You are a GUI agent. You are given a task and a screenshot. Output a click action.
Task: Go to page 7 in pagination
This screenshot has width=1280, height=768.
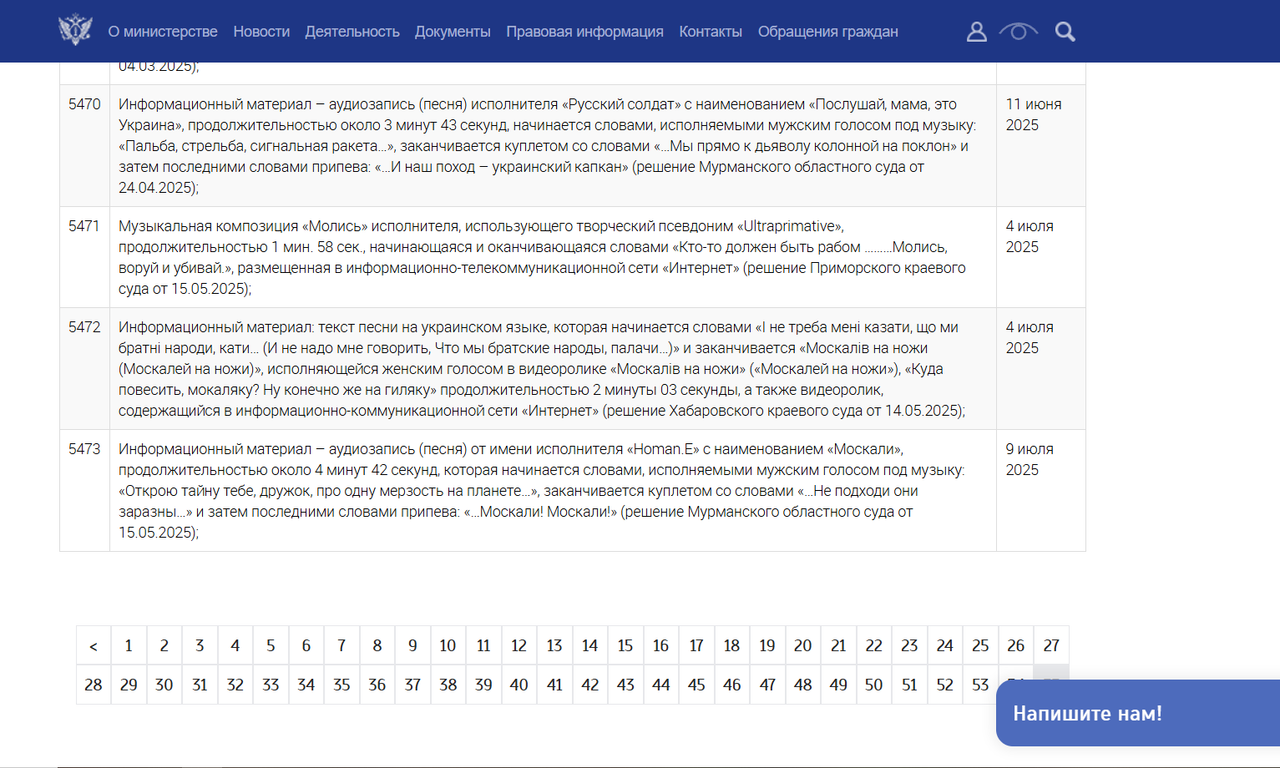pyautogui.click(x=342, y=646)
